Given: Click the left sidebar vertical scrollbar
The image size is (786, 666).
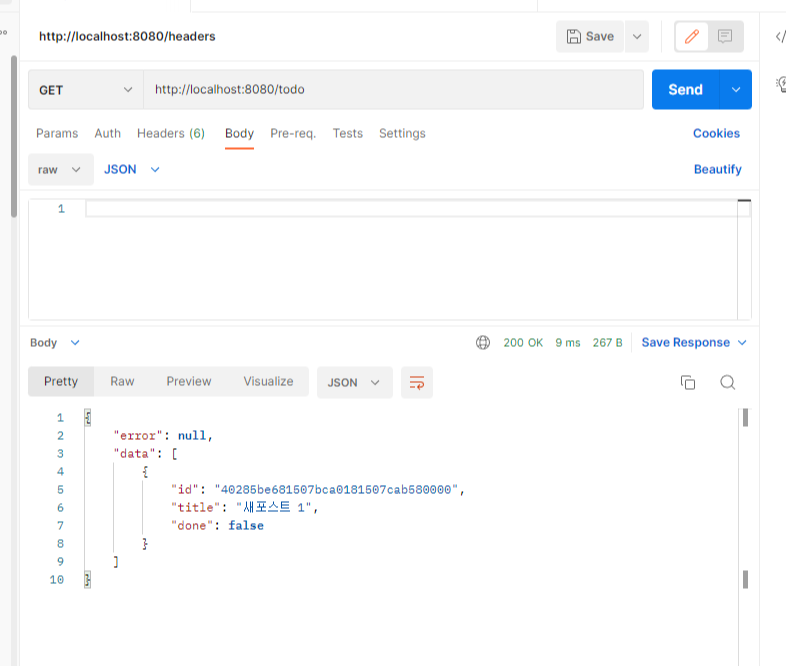Looking at the screenshot, I should [14, 136].
